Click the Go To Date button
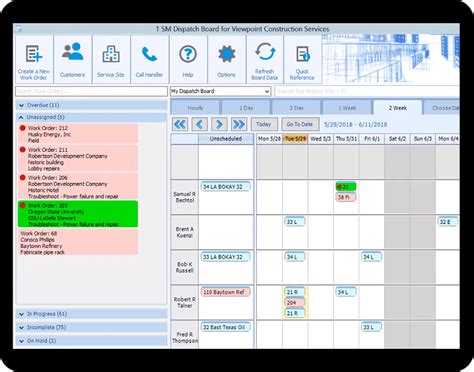 click(x=300, y=124)
